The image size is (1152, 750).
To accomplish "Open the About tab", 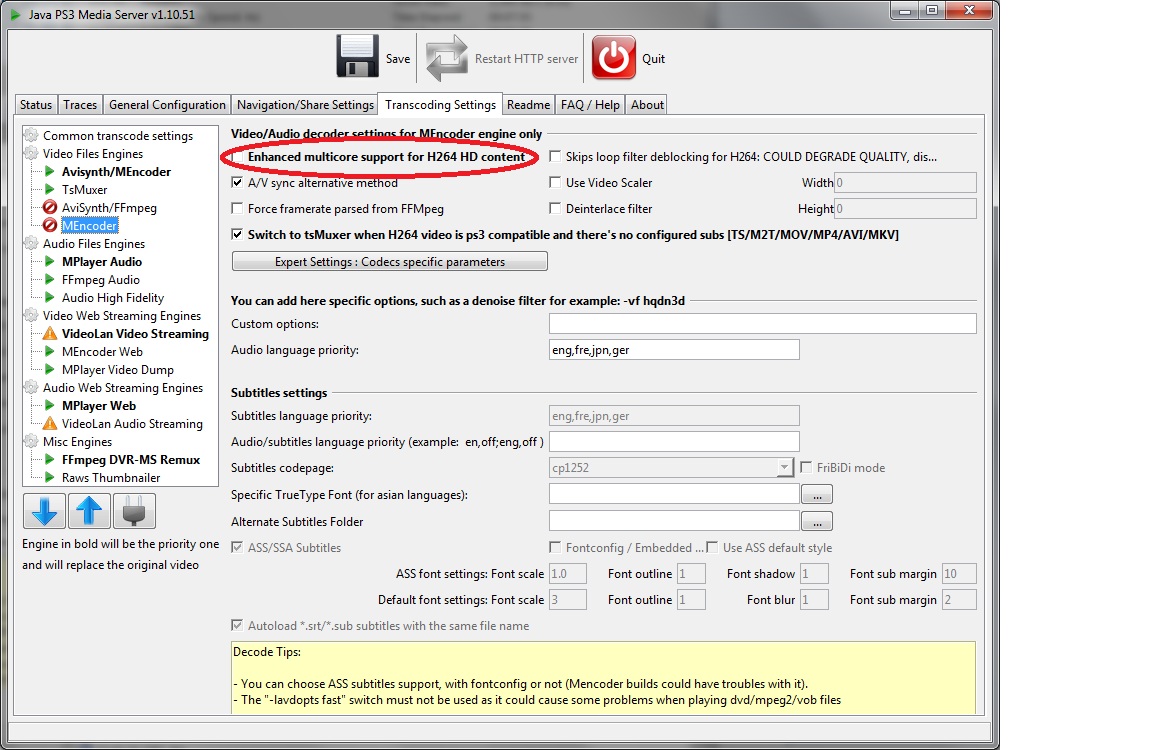I will click(x=647, y=104).
